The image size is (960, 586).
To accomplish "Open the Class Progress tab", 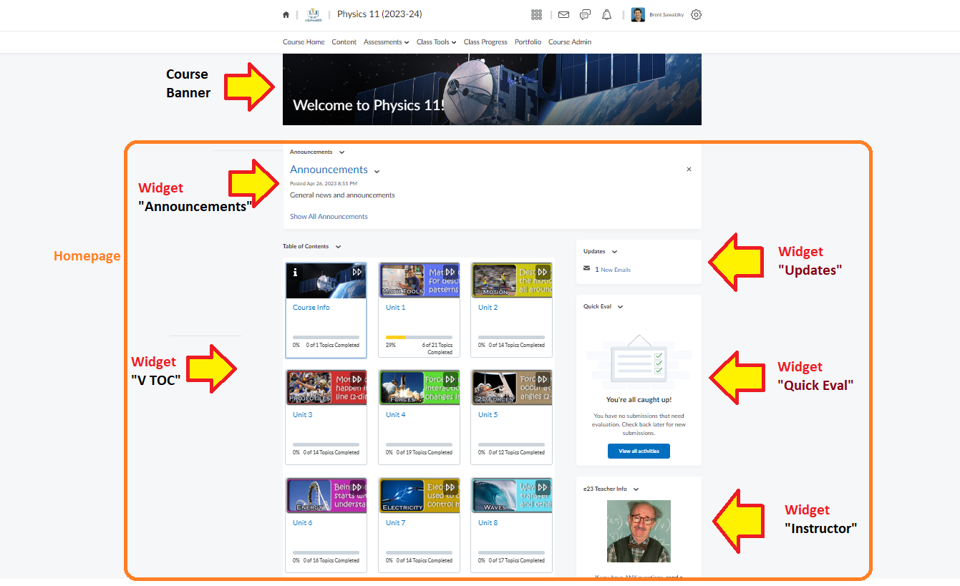I will point(485,42).
